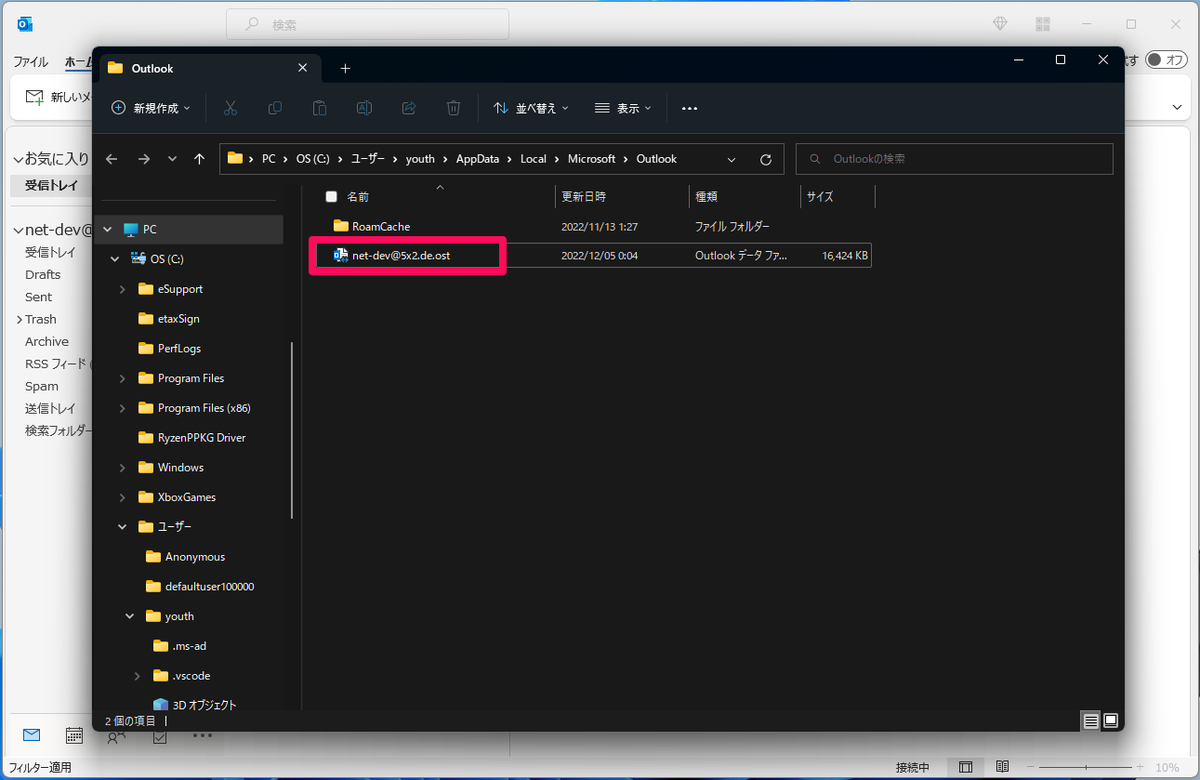The height and width of the screenshot is (780, 1200).
Task: Click the Outlookの検索 search box
Action: [x=954, y=159]
